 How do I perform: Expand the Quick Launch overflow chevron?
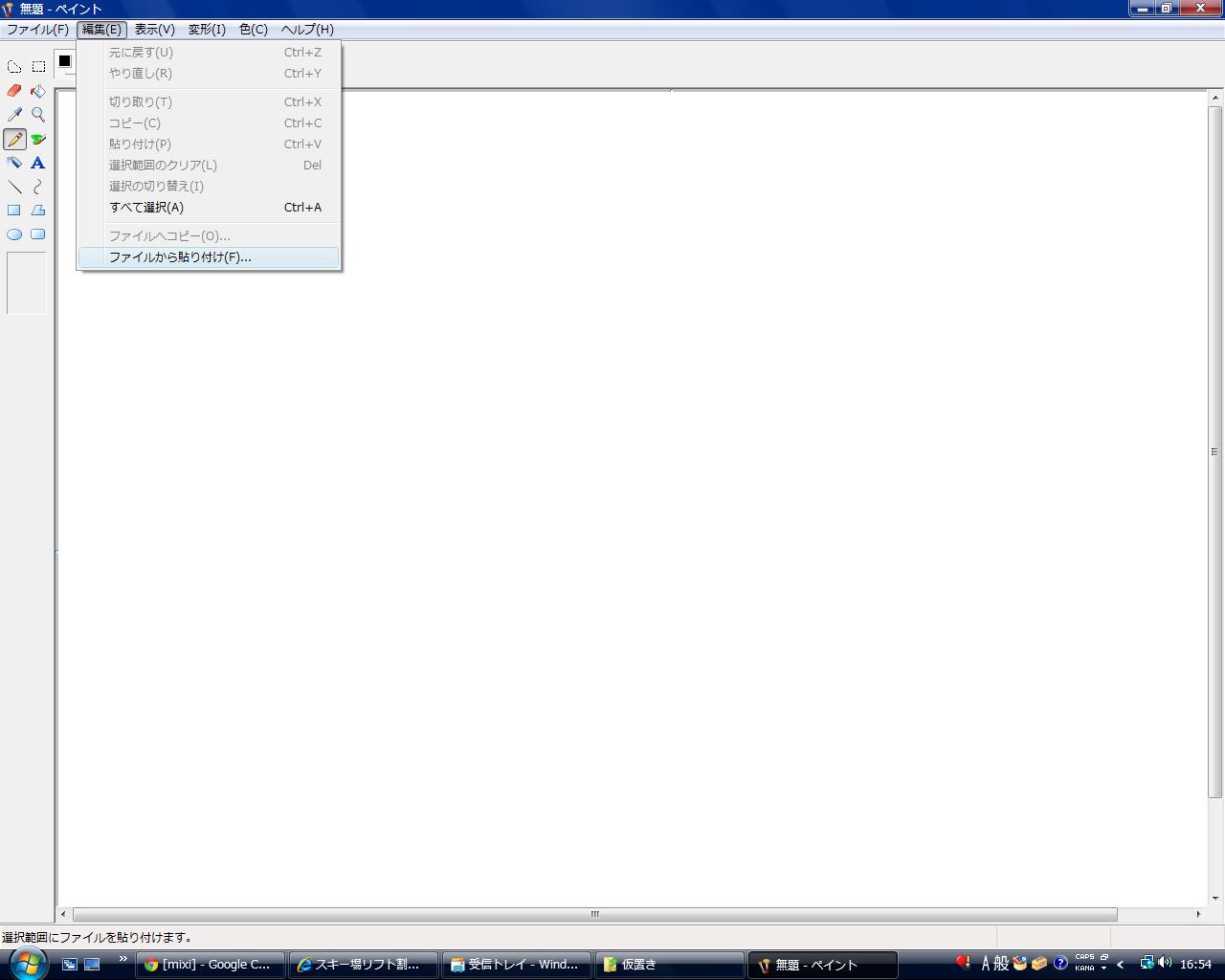click(x=122, y=959)
